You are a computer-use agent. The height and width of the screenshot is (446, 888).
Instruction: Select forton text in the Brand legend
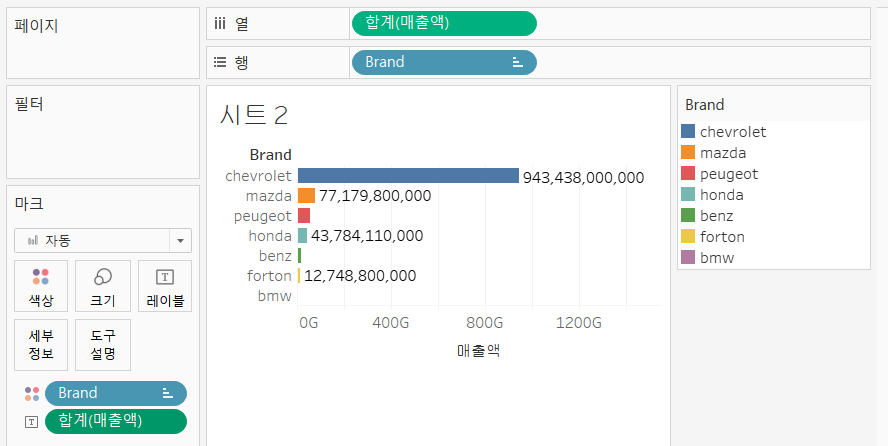(722, 237)
